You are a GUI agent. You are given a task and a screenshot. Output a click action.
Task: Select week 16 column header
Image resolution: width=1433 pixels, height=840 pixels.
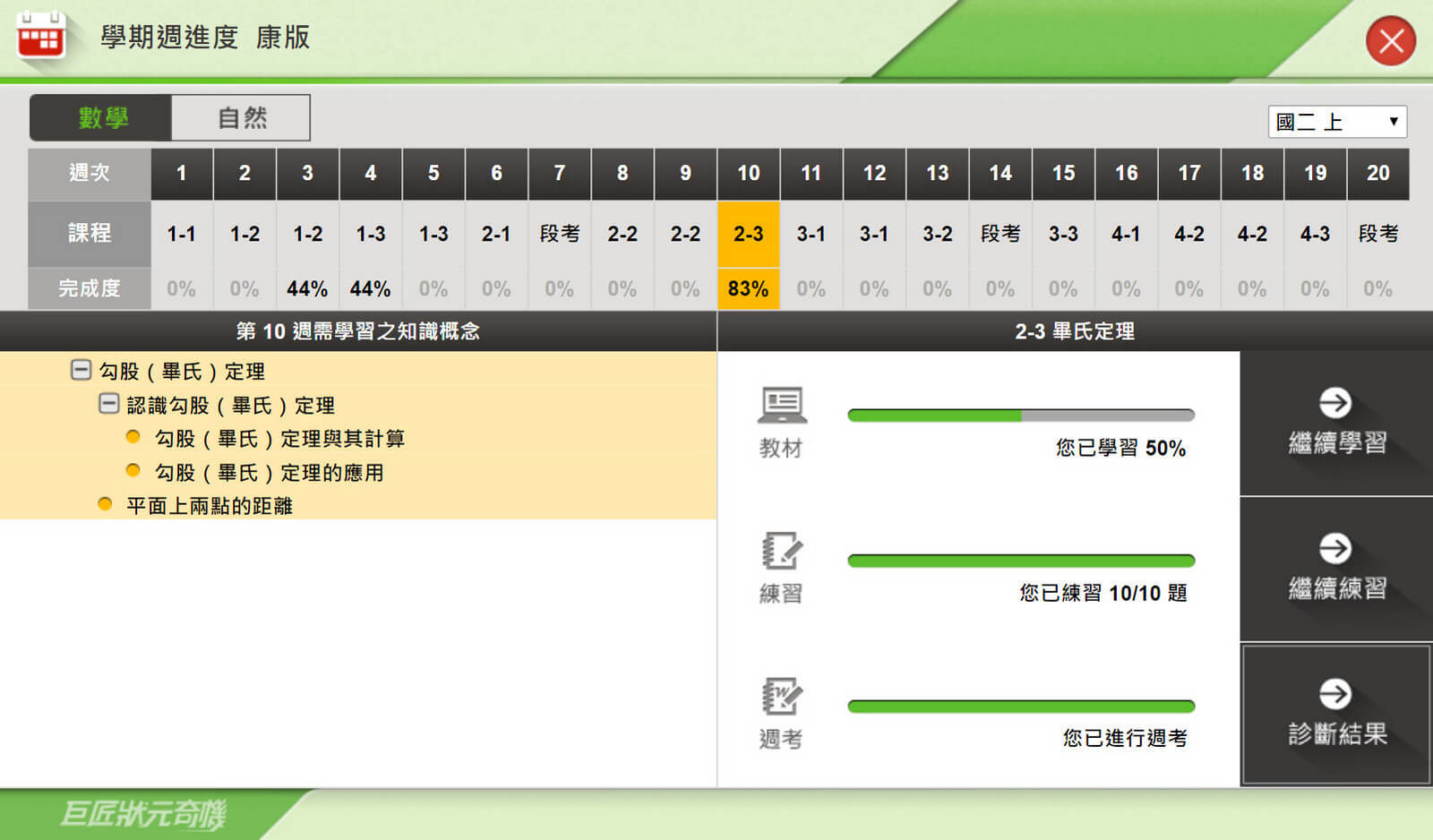(x=1127, y=174)
